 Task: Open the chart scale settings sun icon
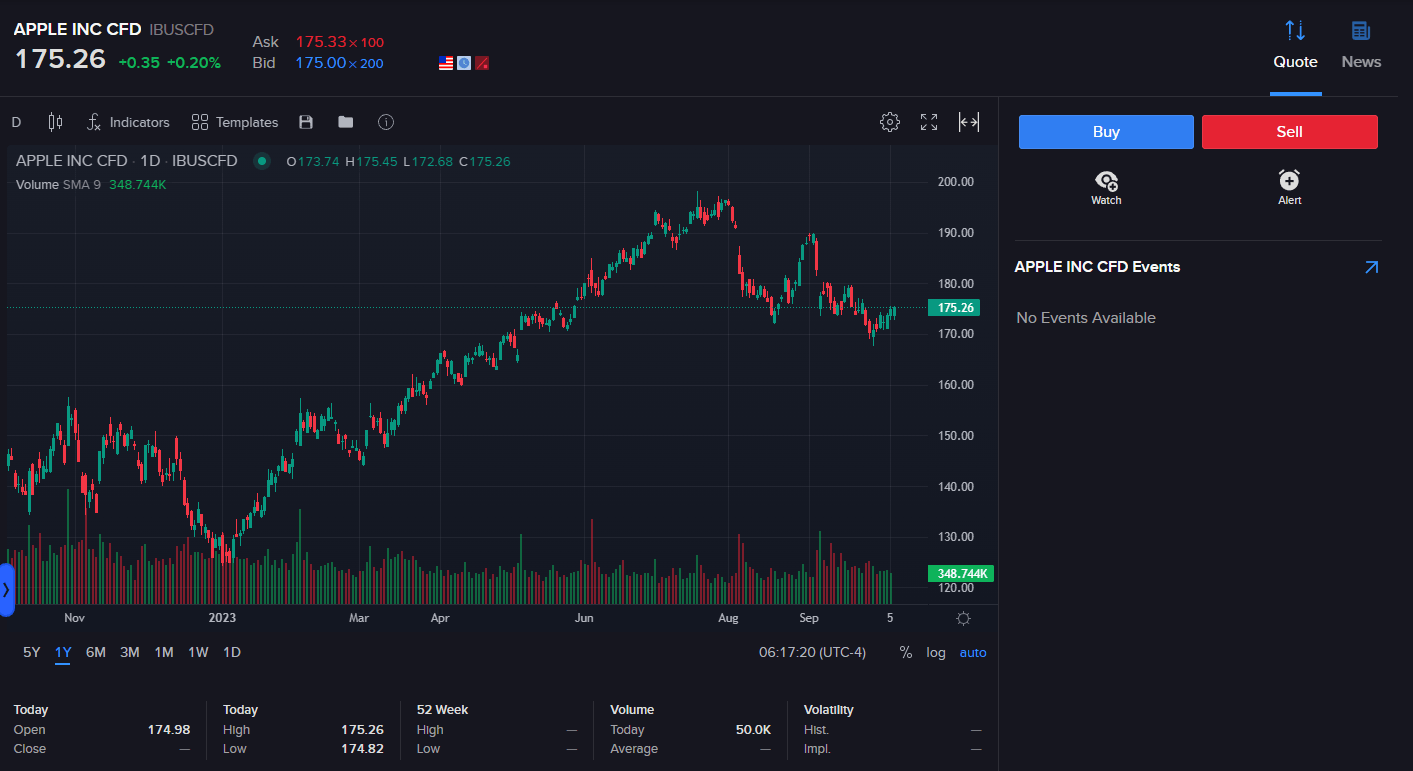point(963,618)
